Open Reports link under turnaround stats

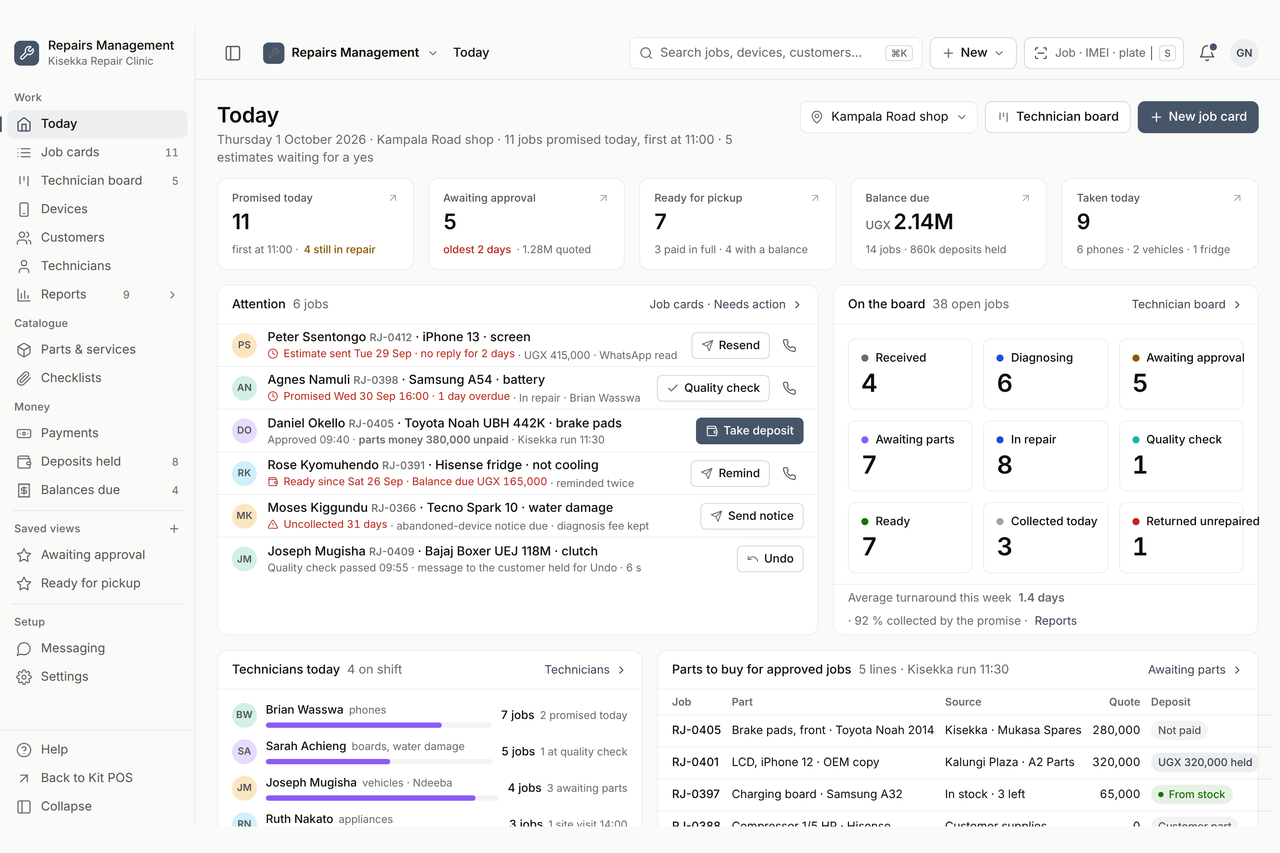pos(1055,621)
